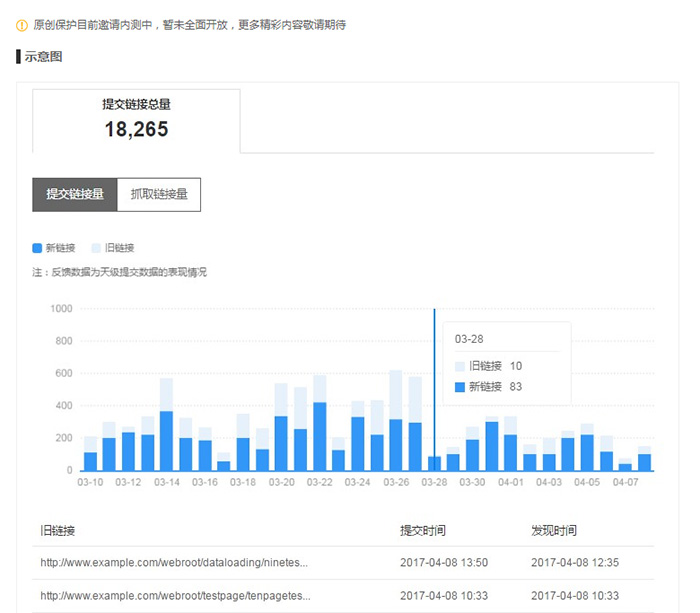Click the orange warning notice icon
This screenshot has width=700, height=613.
pos(22,25)
